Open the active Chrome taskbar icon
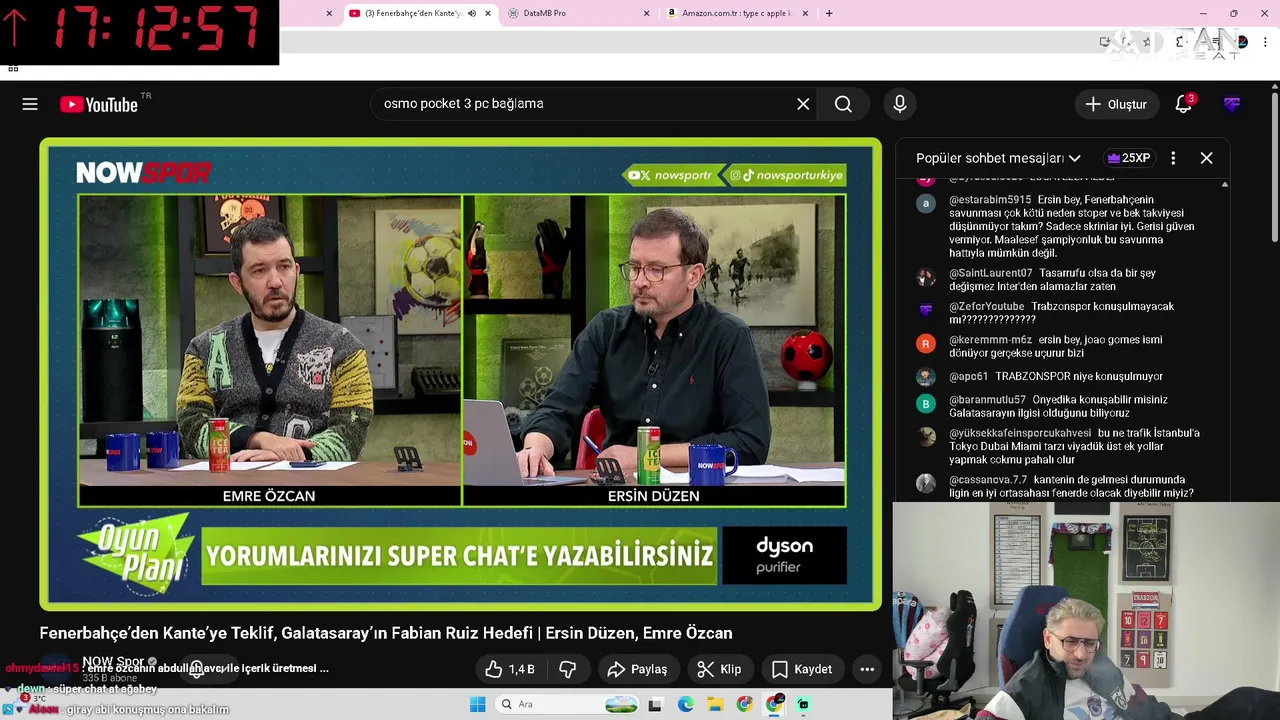Screen dimensions: 1280x720 point(774,704)
